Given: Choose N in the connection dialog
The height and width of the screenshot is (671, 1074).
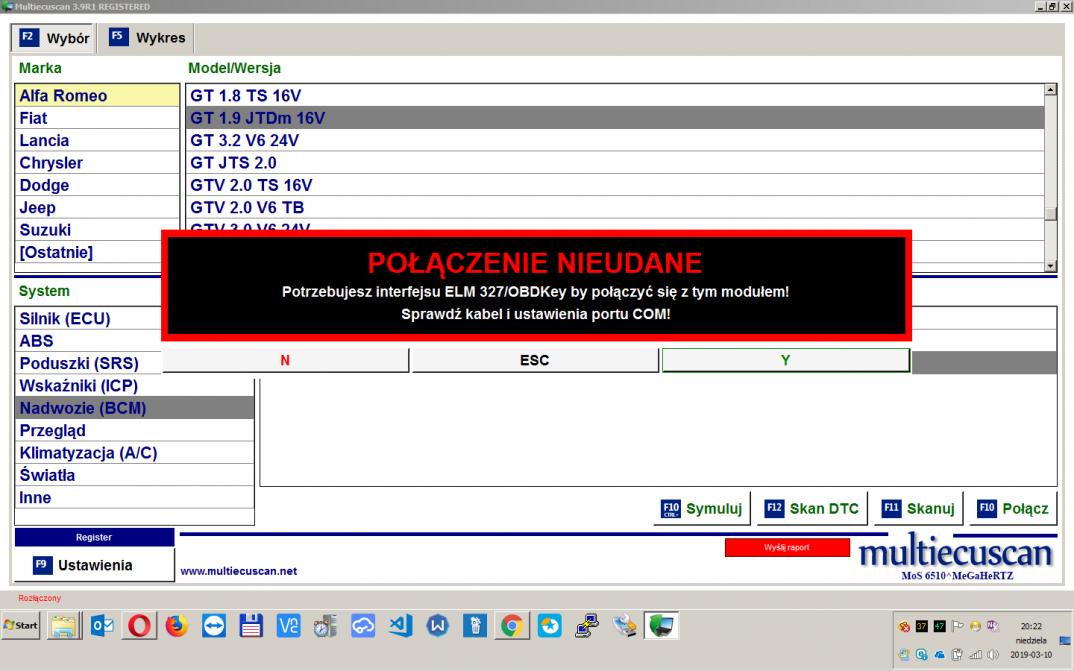Looking at the screenshot, I should tap(285, 360).
